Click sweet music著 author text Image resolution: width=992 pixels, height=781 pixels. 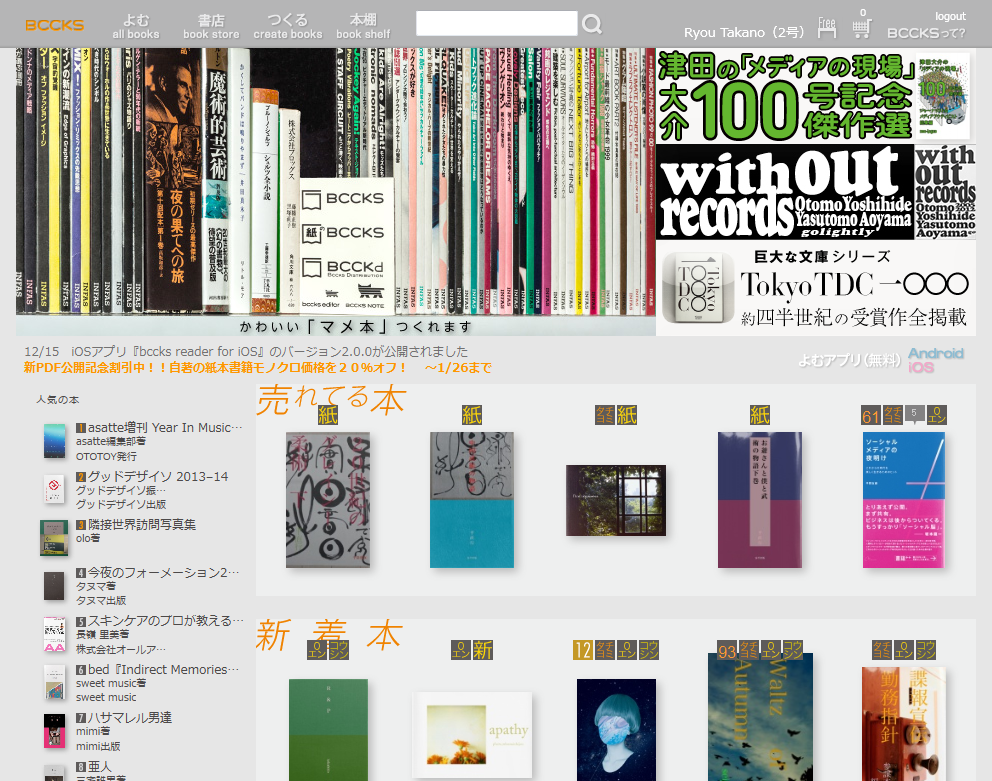pos(111,684)
